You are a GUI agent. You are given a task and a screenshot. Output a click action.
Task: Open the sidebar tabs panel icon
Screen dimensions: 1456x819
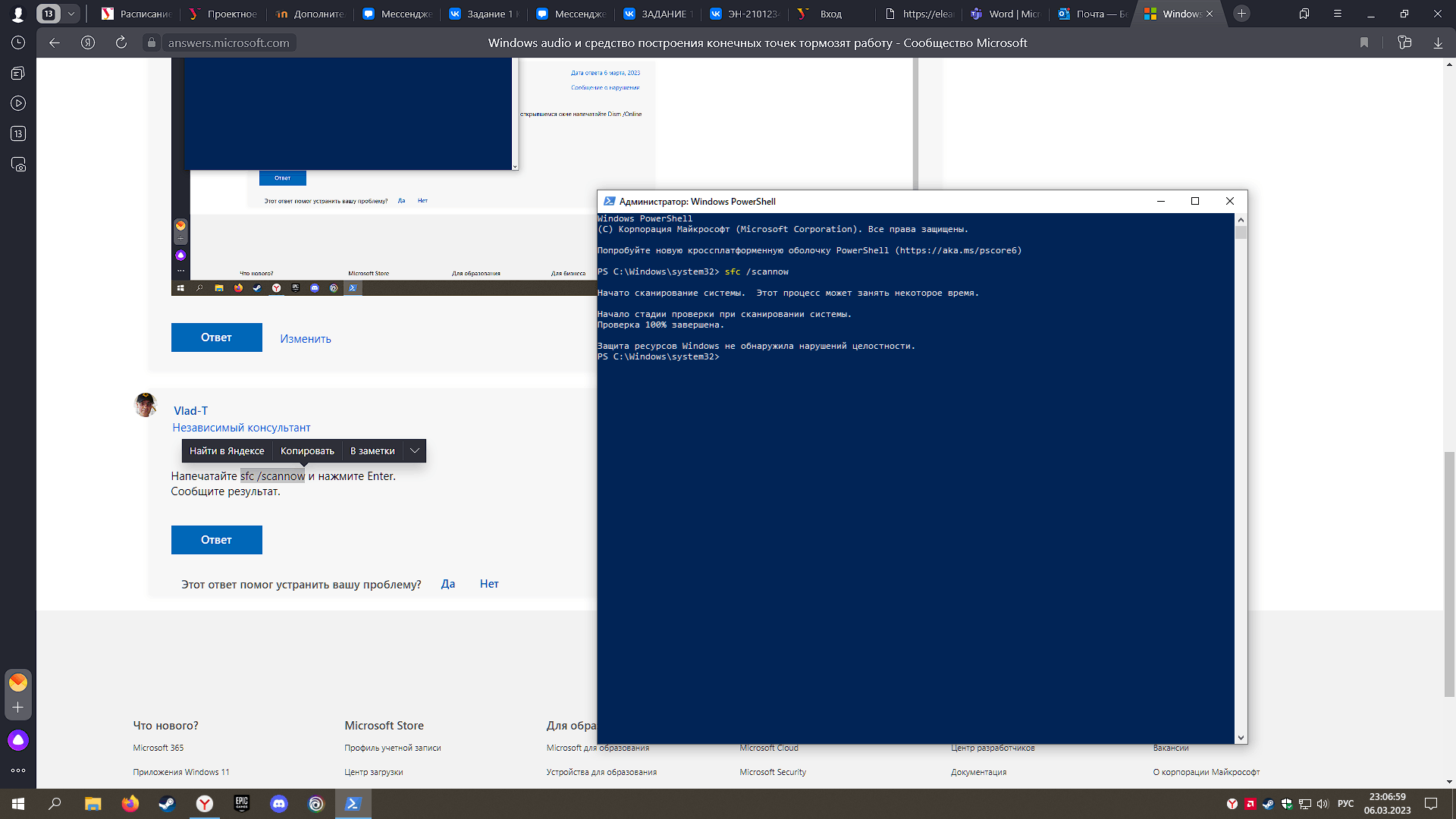click(x=18, y=74)
